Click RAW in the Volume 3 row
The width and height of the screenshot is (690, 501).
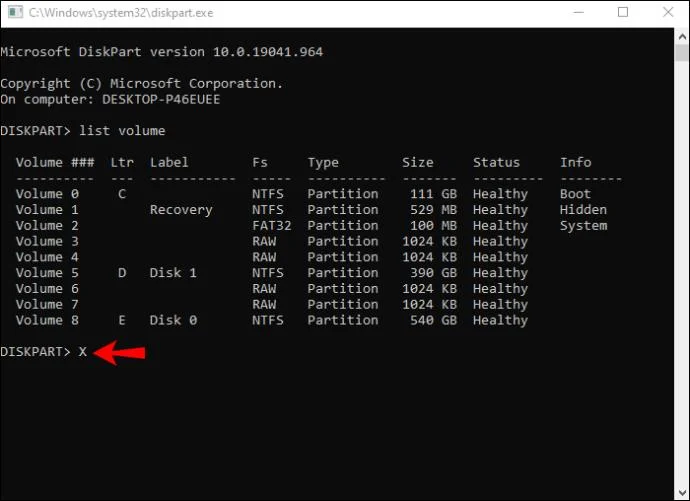coord(264,241)
